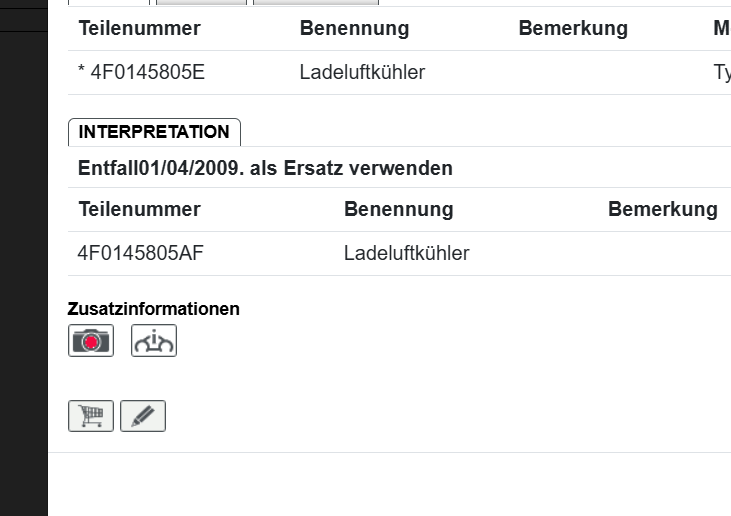Click the Entfall 01/04/2009 replacement notice
Image resolution: width=731 pixels, height=516 pixels.
tap(265, 168)
